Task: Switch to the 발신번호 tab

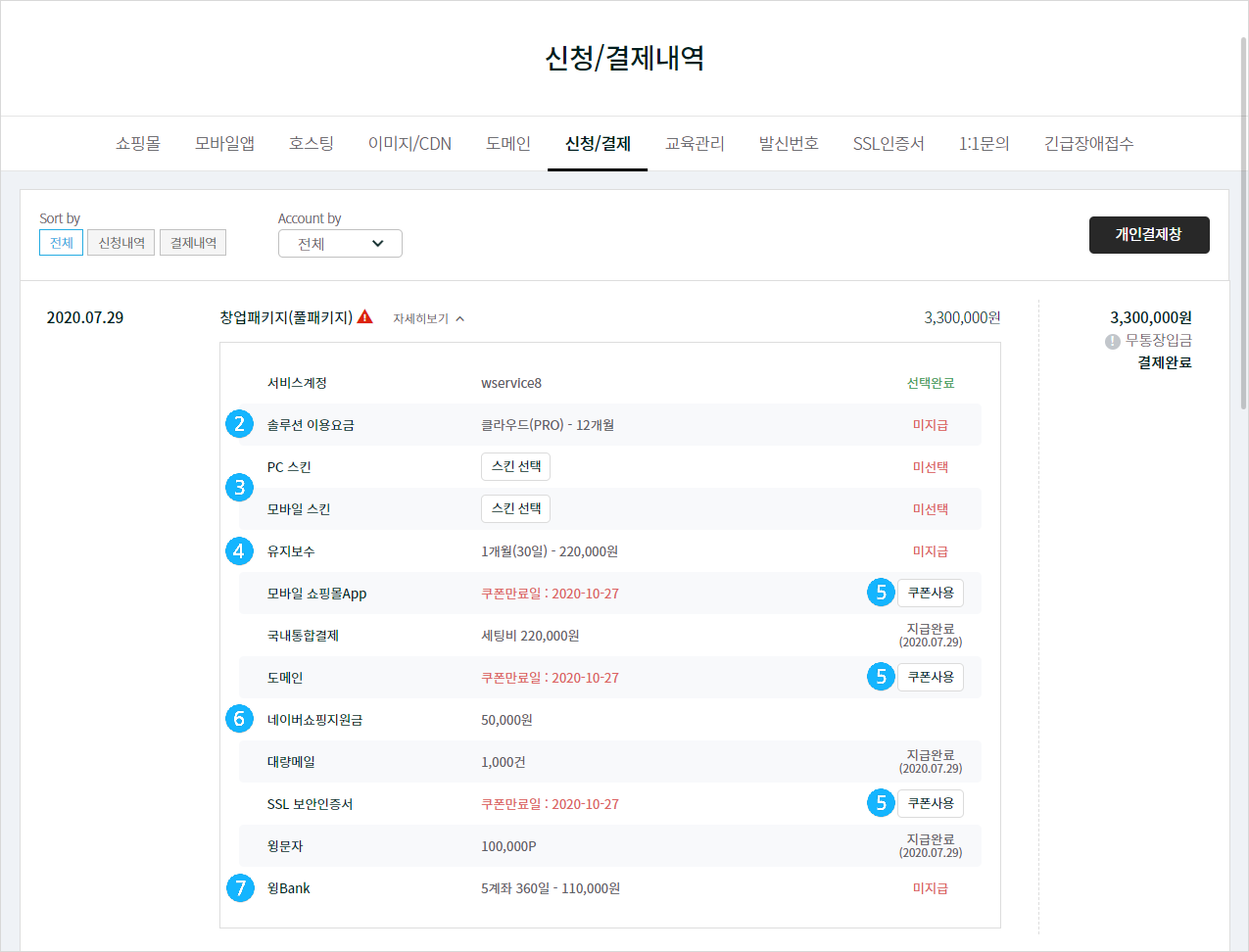Action: coord(789,144)
